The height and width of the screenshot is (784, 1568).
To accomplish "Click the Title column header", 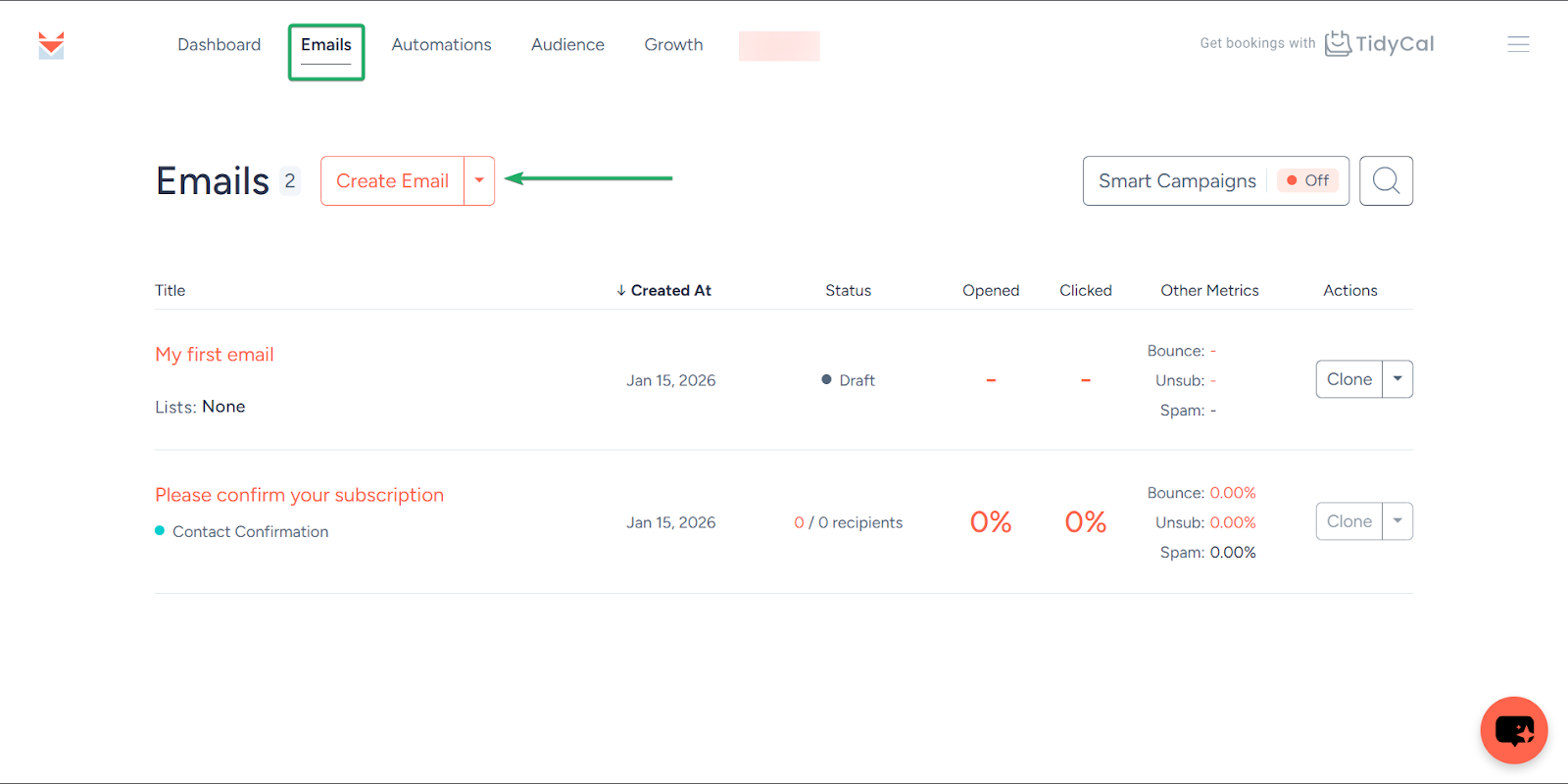I will coord(170,290).
